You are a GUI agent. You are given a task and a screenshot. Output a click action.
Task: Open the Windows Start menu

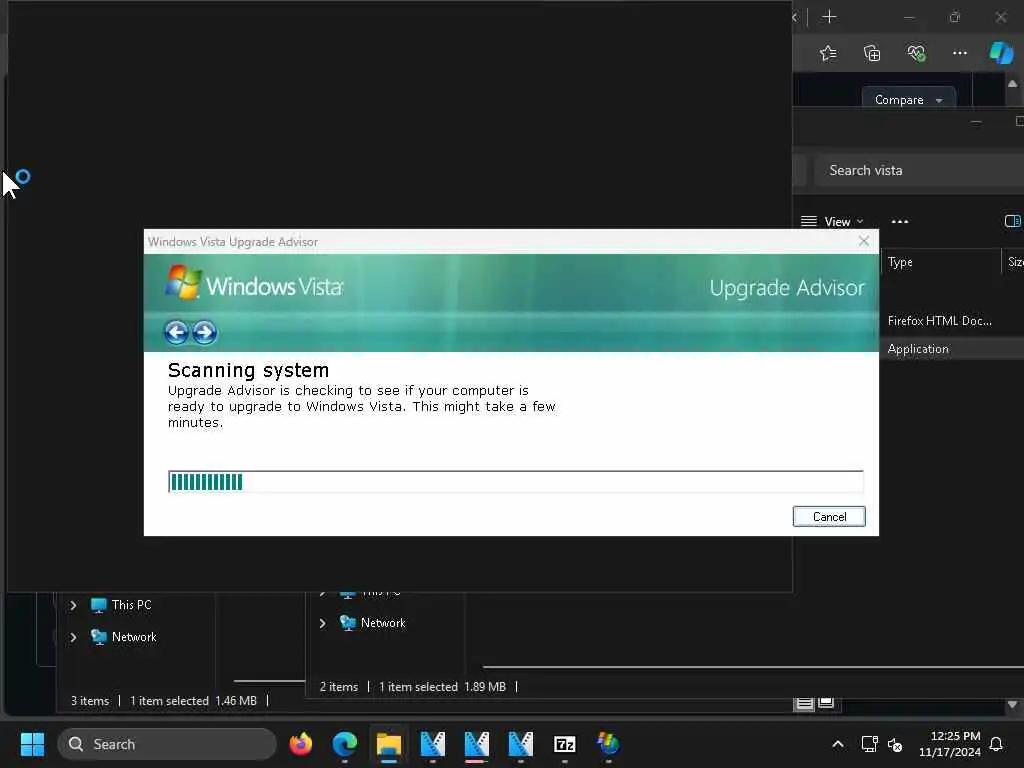32,744
